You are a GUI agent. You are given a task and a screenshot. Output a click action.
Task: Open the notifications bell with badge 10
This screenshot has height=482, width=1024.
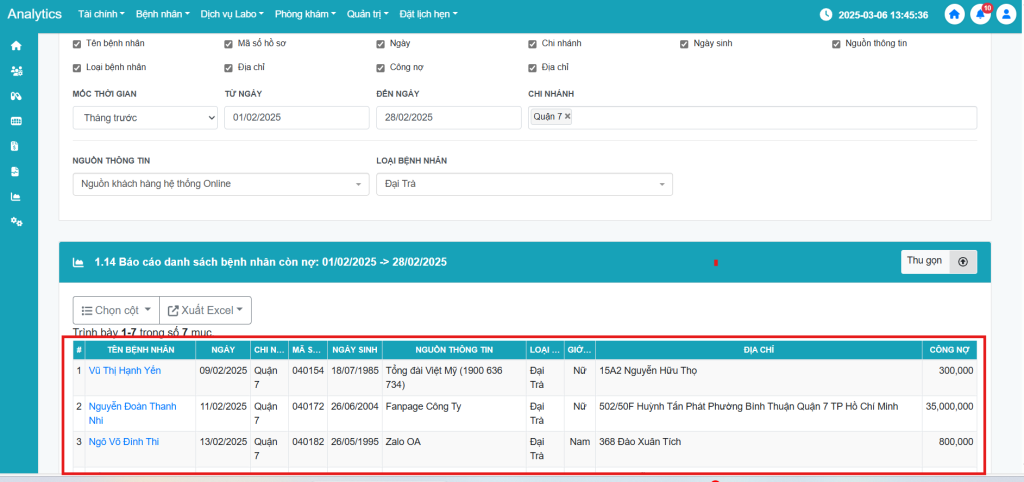[981, 15]
